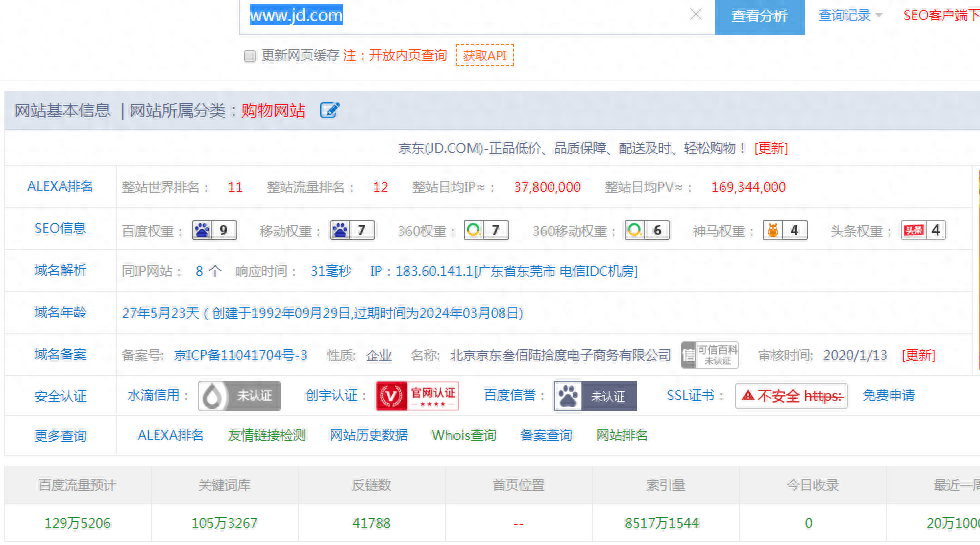Open the 网站历史数据 link
The height and width of the screenshot is (545, 980).
click(369, 435)
